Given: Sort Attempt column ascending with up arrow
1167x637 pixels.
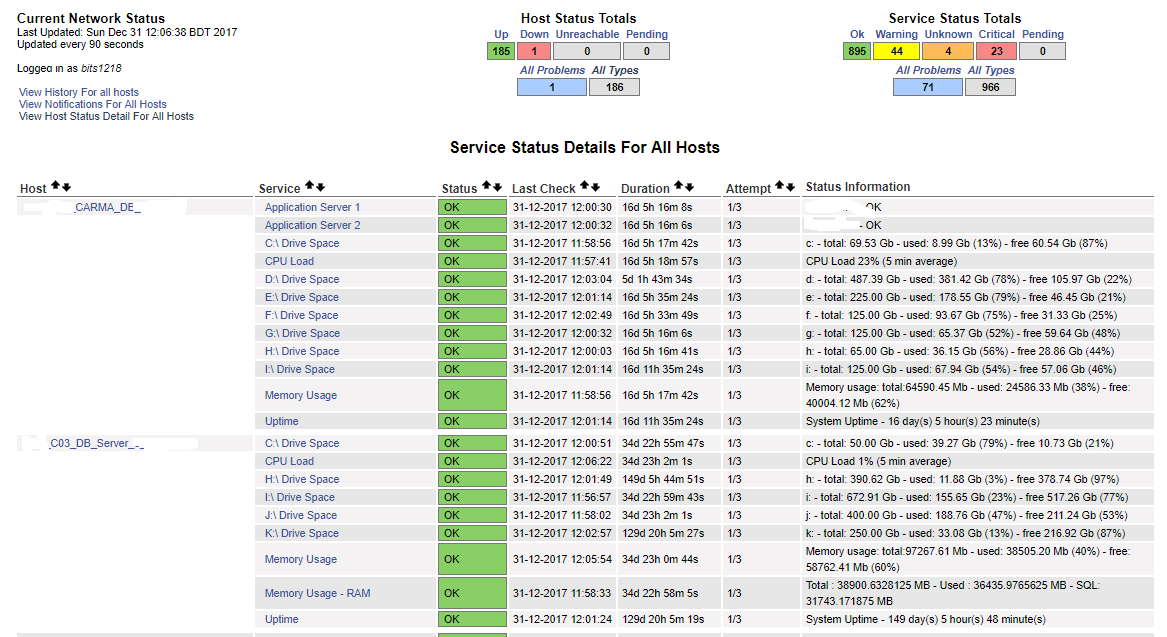Looking at the screenshot, I should click(780, 186).
